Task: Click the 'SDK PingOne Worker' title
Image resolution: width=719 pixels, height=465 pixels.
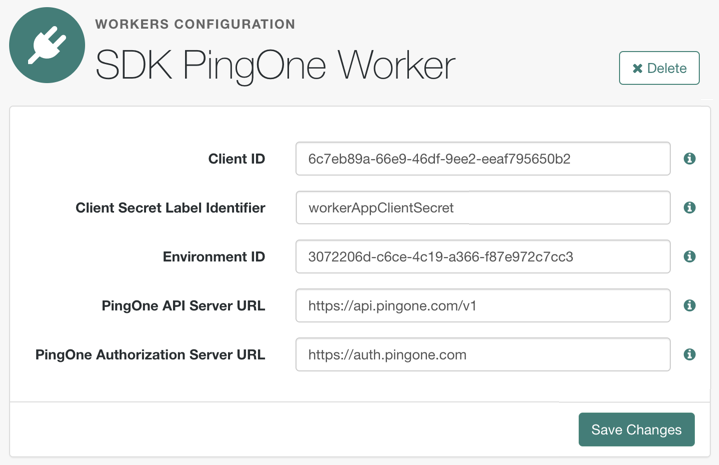Action: 275,66
